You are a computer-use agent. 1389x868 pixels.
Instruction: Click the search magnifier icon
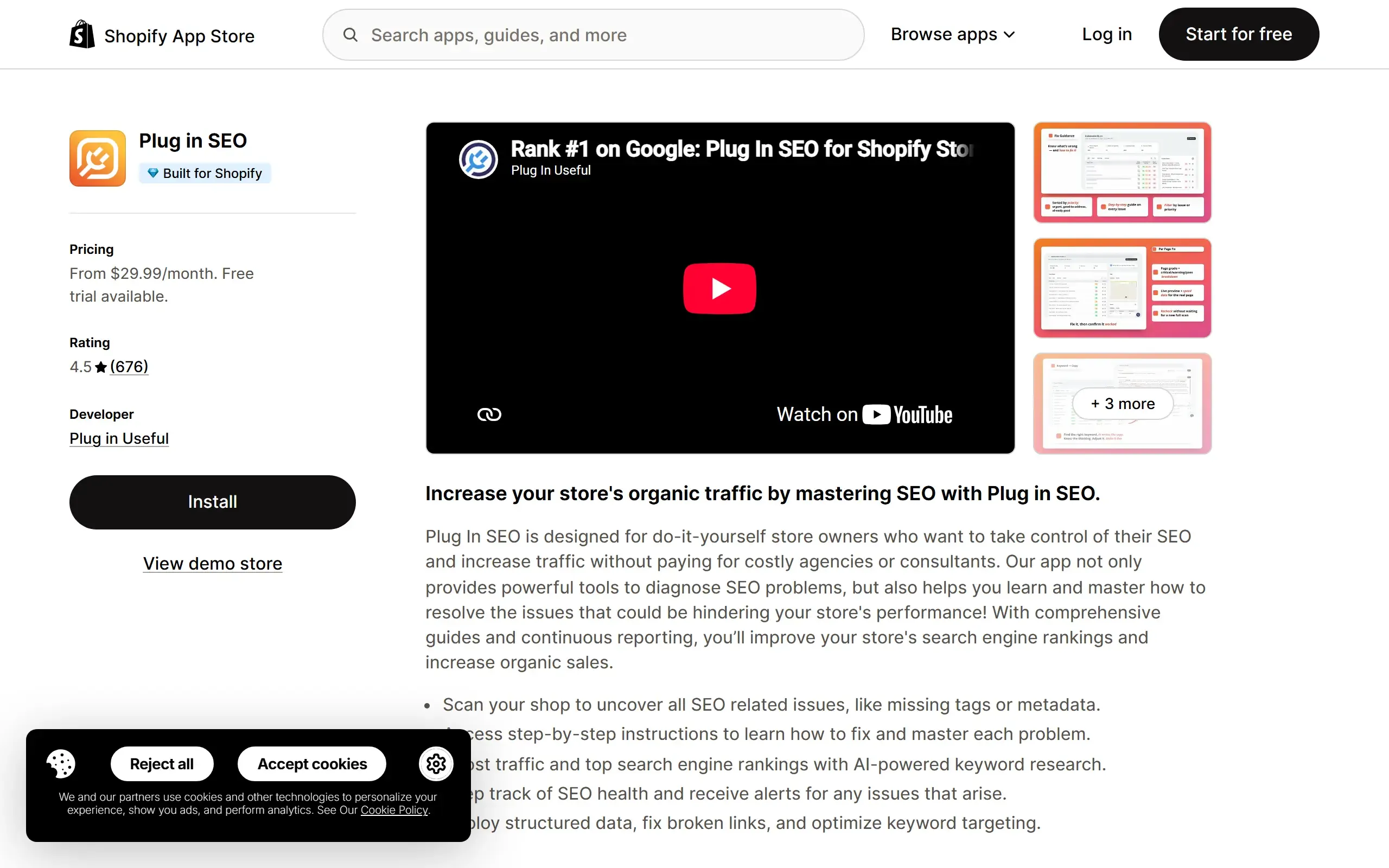[350, 35]
